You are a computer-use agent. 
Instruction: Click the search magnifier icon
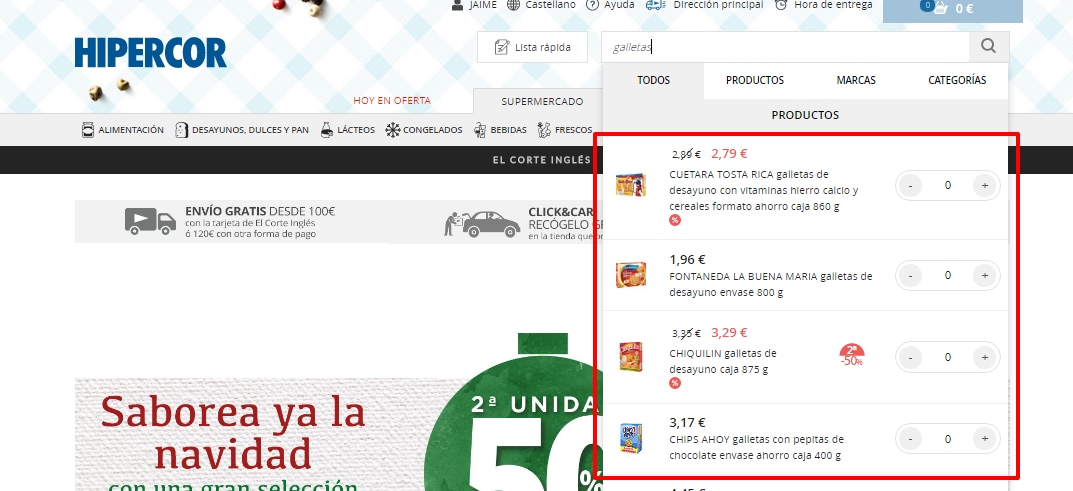[988, 46]
